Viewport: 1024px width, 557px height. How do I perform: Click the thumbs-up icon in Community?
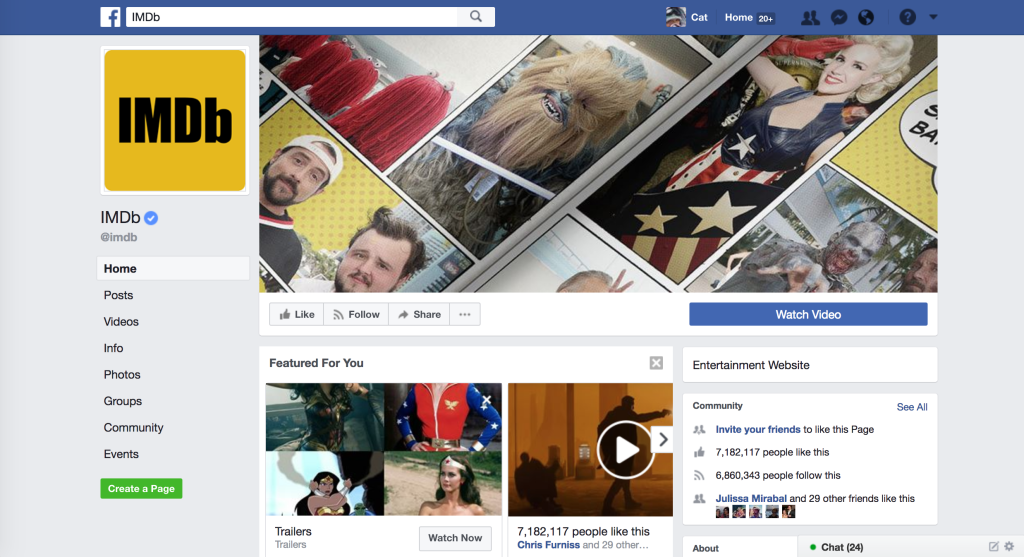pos(699,452)
